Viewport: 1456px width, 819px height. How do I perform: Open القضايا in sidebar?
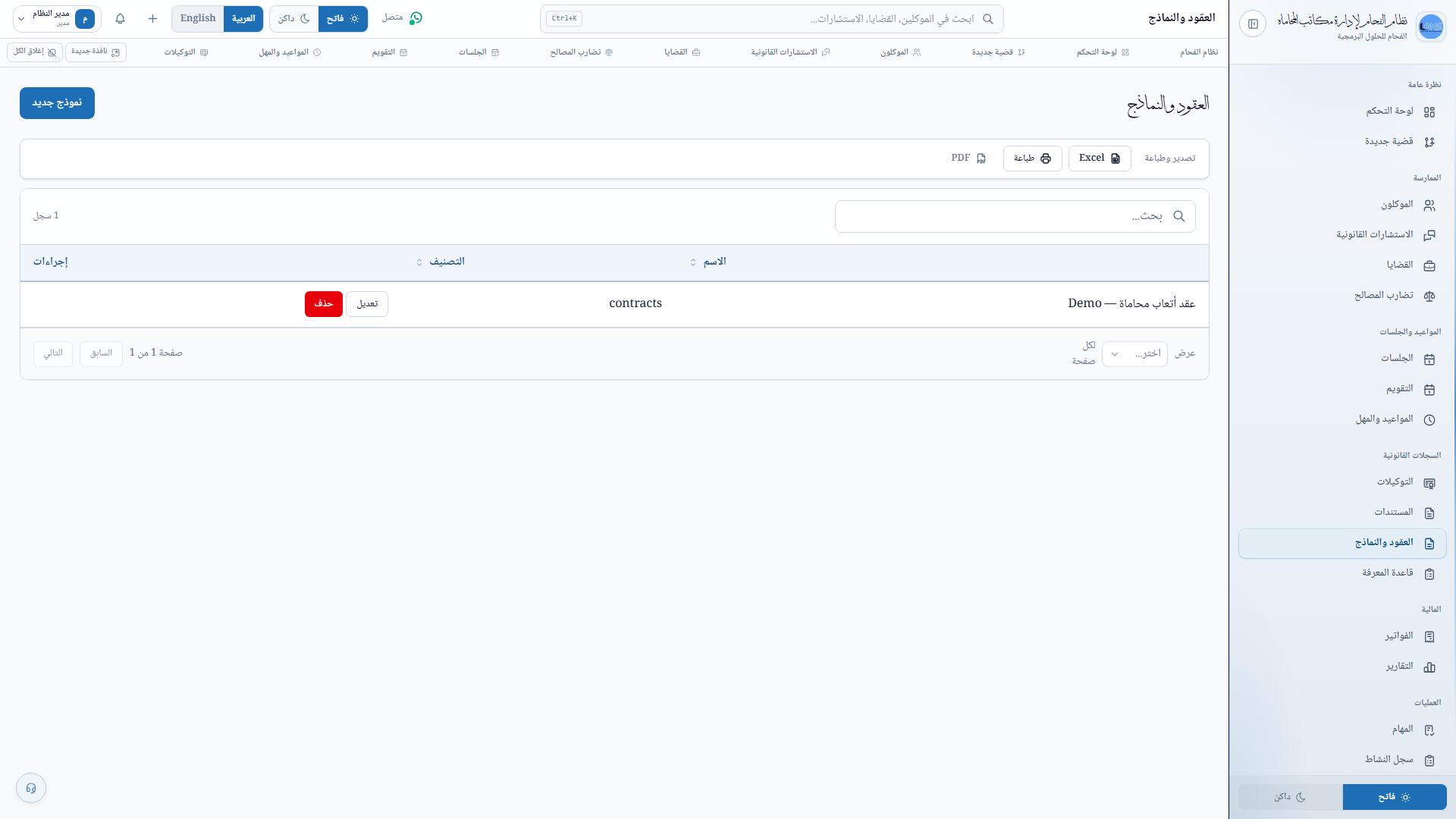point(1342,265)
